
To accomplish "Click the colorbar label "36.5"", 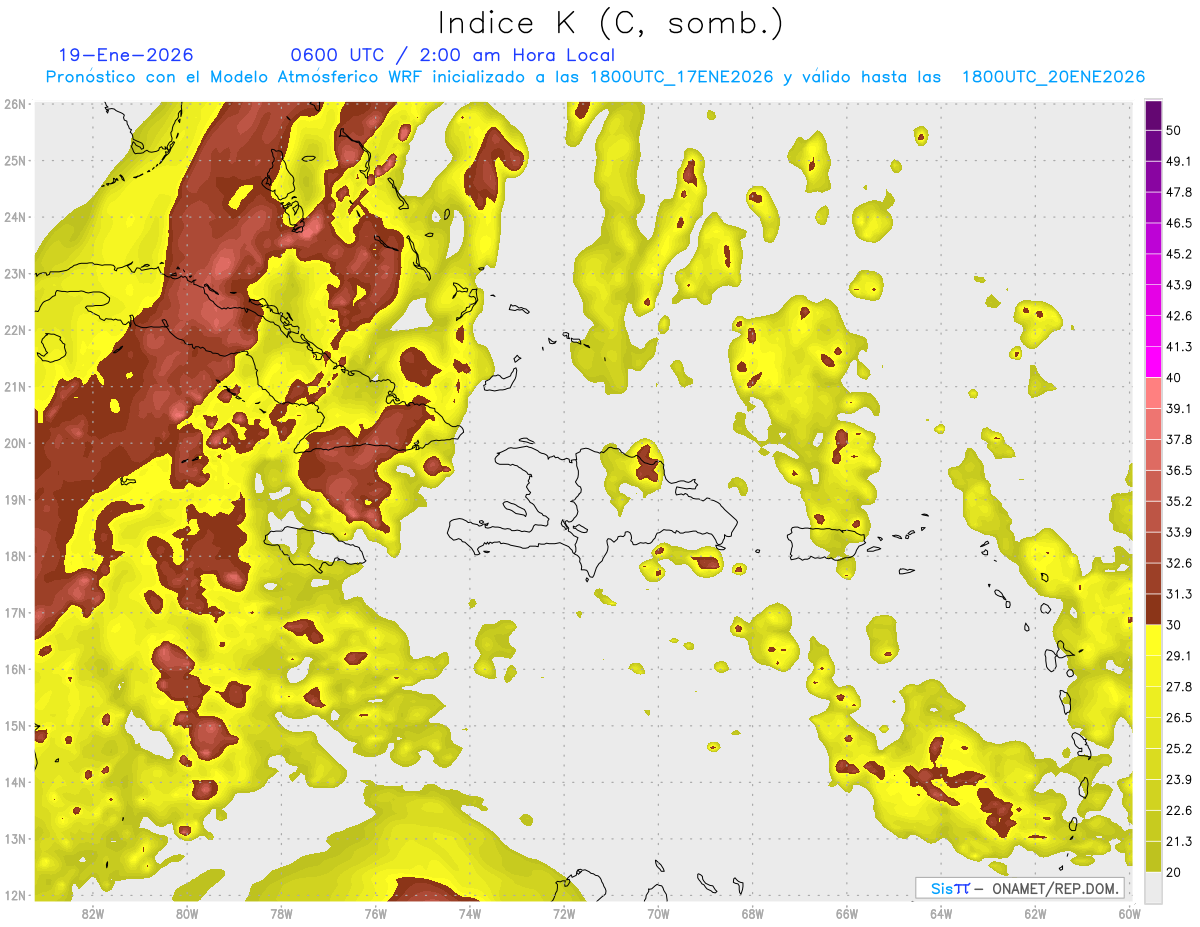I will tap(1179, 471).
